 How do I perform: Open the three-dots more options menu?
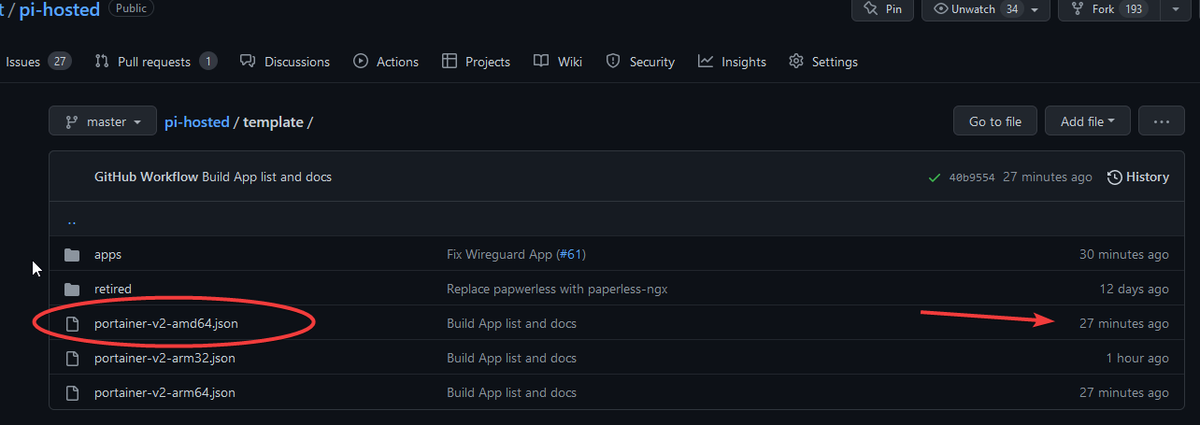pos(1161,122)
